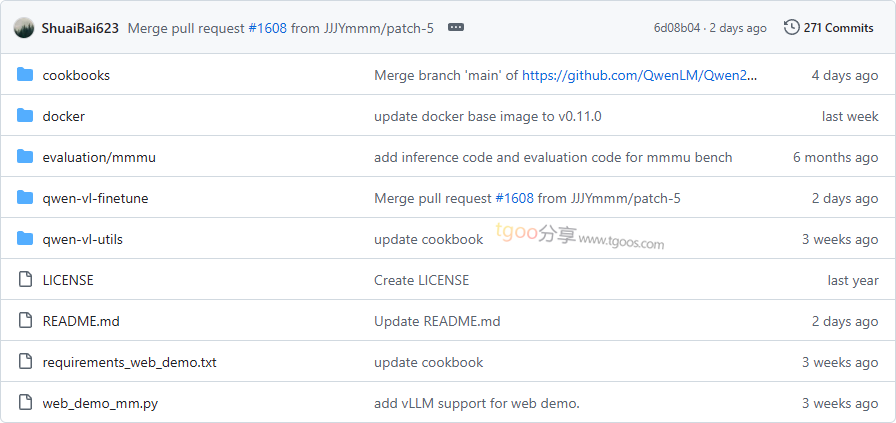The width and height of the screenshot is (896, 423).
Task: Open the 'update docker base image' commit message
Action: [x=487, y=116]
